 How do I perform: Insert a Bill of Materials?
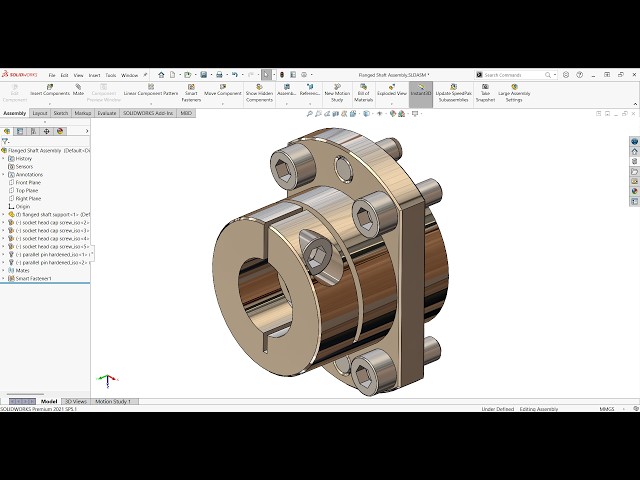click(363, 93)
